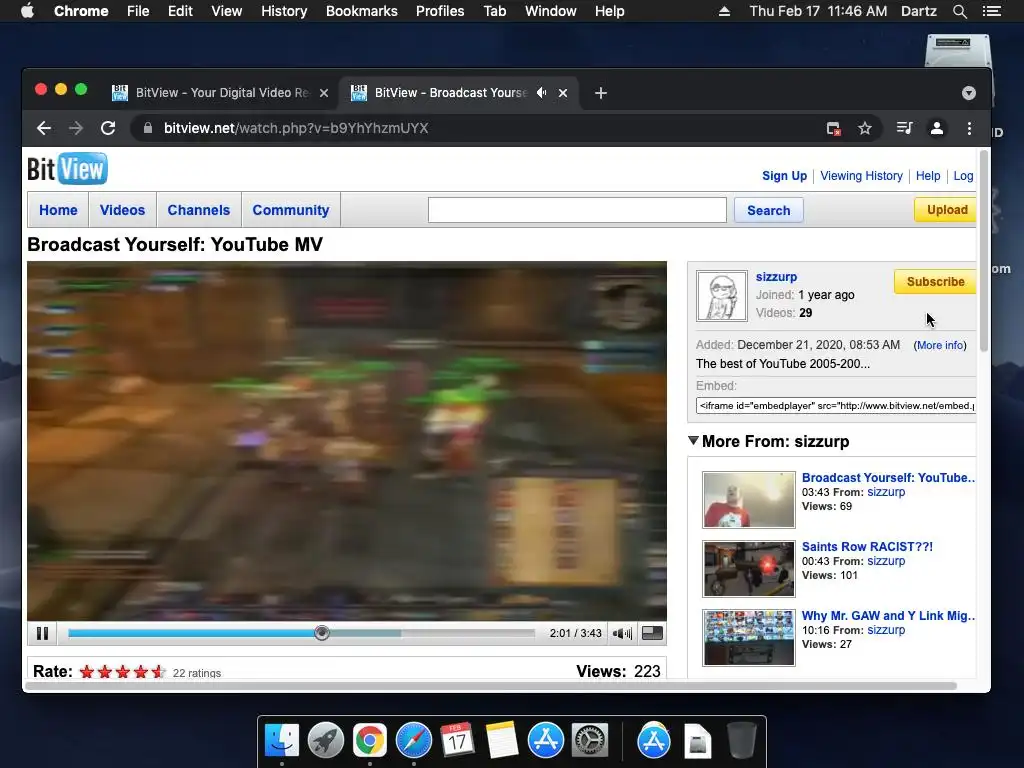Click the address bar URL

point(296,128)
